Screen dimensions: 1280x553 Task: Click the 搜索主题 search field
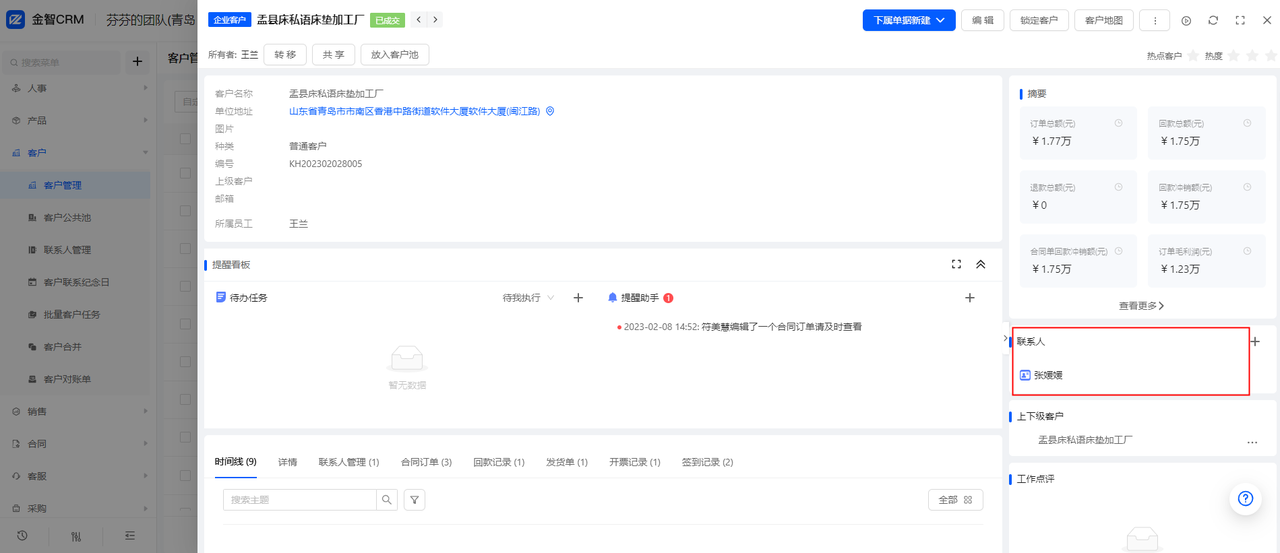pyautogui.click(x=300, y=500)
